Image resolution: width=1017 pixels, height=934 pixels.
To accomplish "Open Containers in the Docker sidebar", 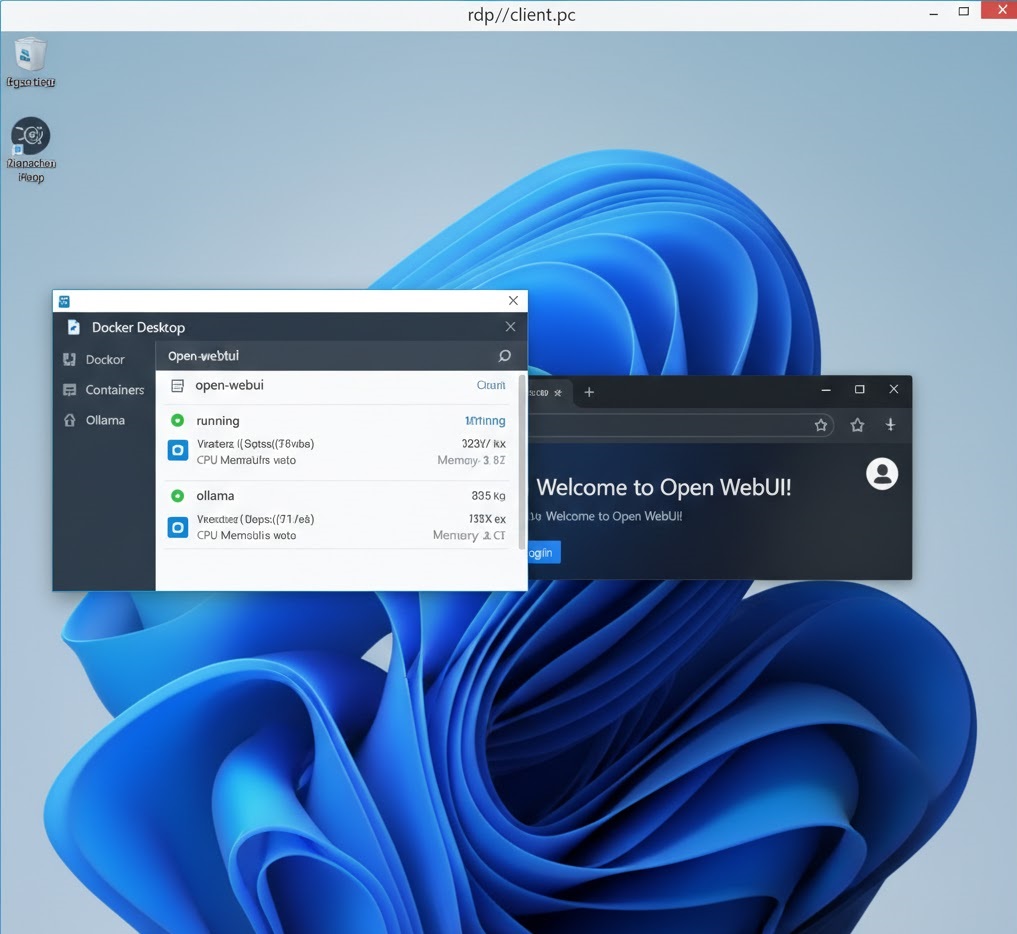I will (115, 390).
